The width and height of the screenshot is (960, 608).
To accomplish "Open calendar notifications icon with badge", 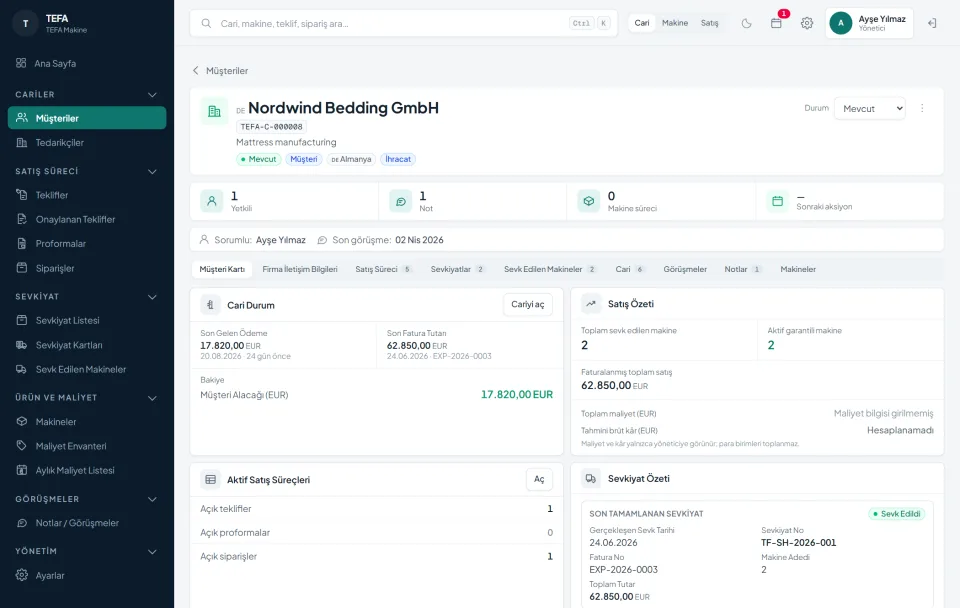I will coord(776,23).
